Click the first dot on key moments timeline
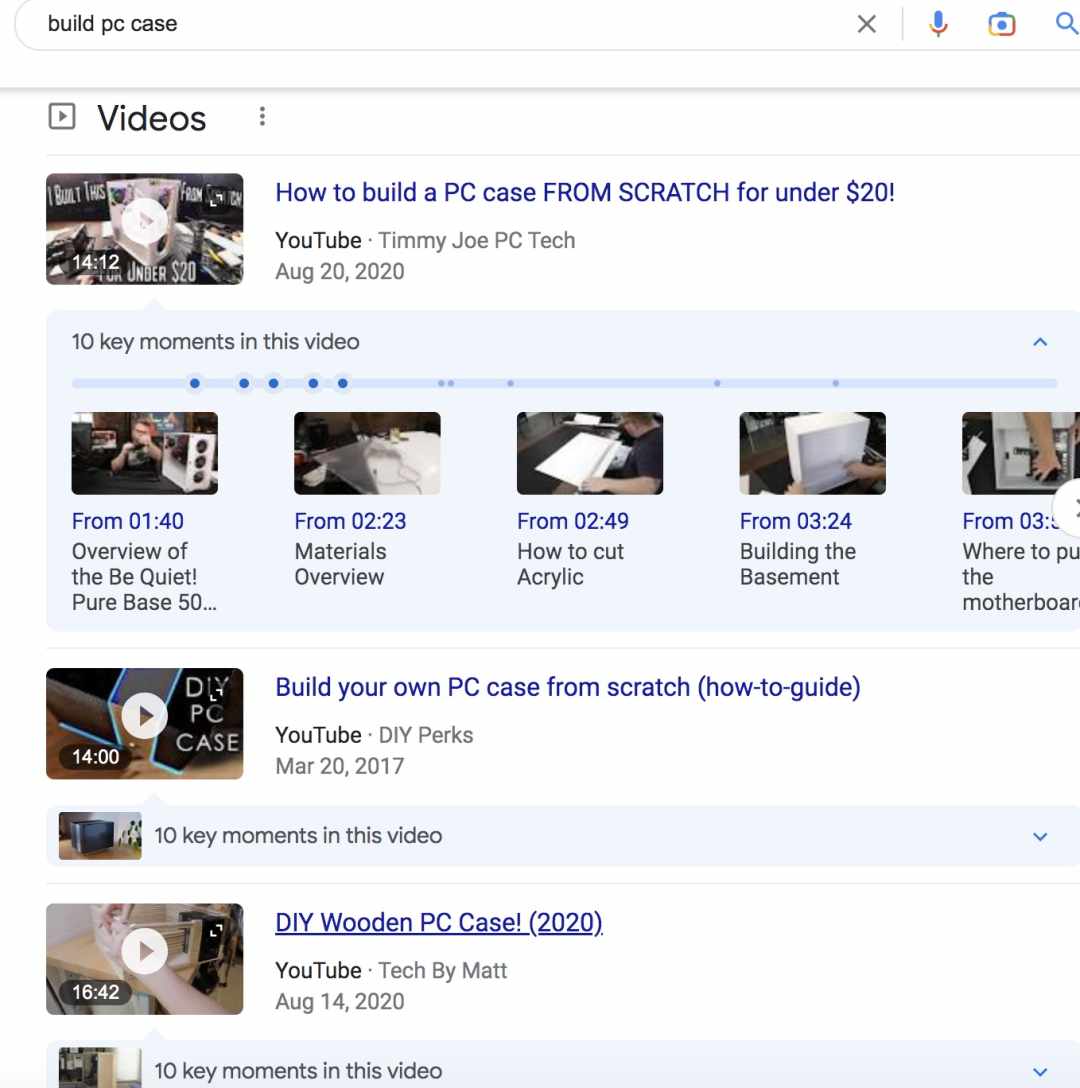This screenshot has height=1088, width=1080. tap(195, 383)
